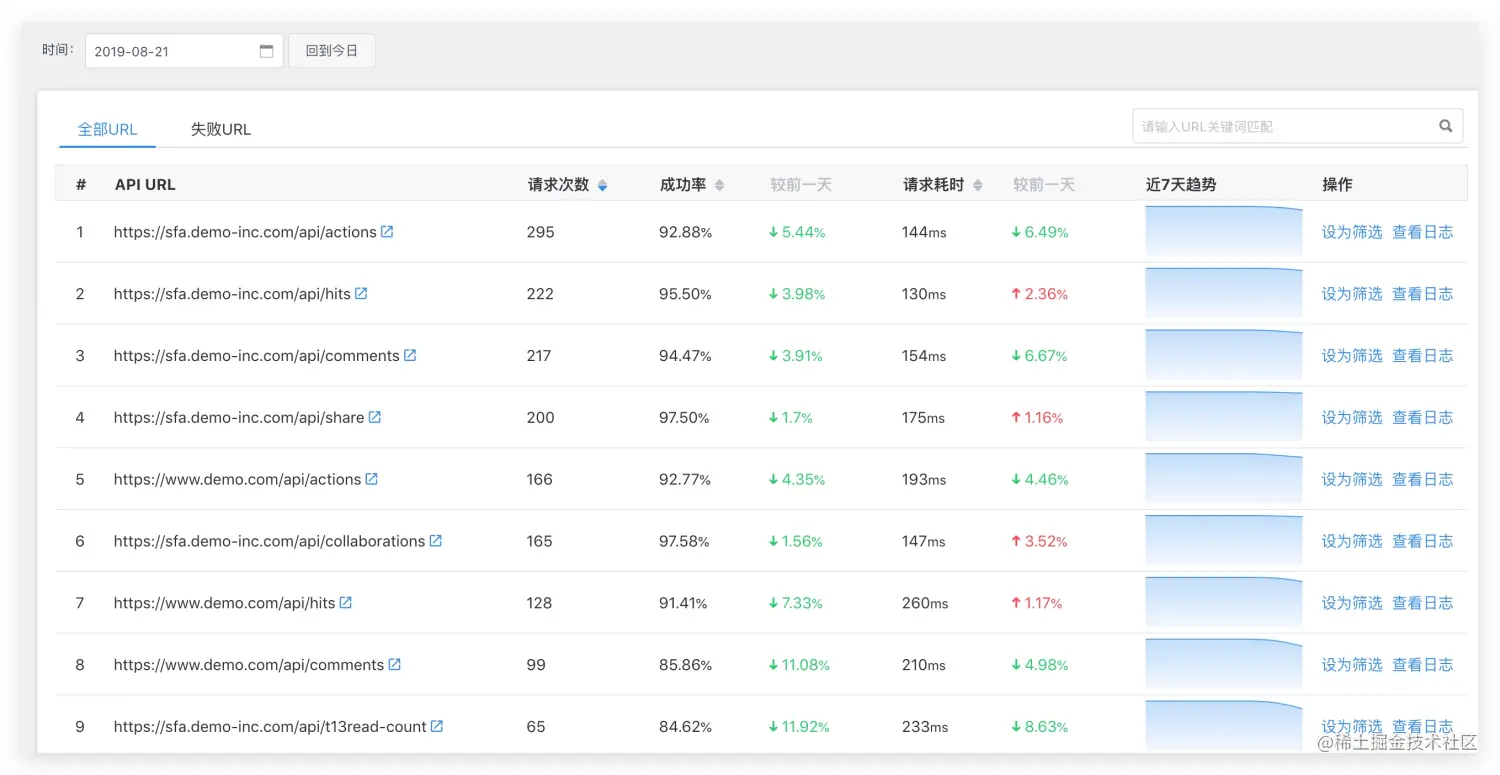Click 设为筛选 for sfa api/actions row
The height and width of the screenshot is (775, 1500).
[x=1352, y=232]
